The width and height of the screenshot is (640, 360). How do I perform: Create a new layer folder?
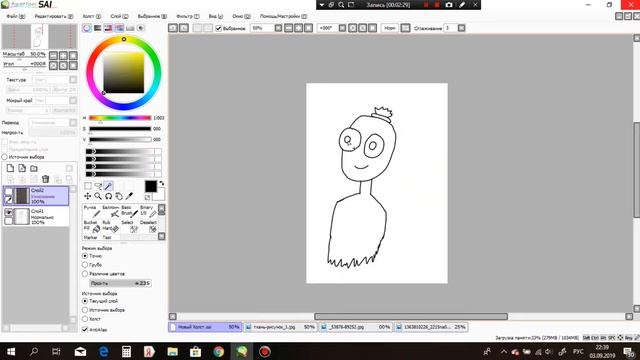[x=34, y=168]
